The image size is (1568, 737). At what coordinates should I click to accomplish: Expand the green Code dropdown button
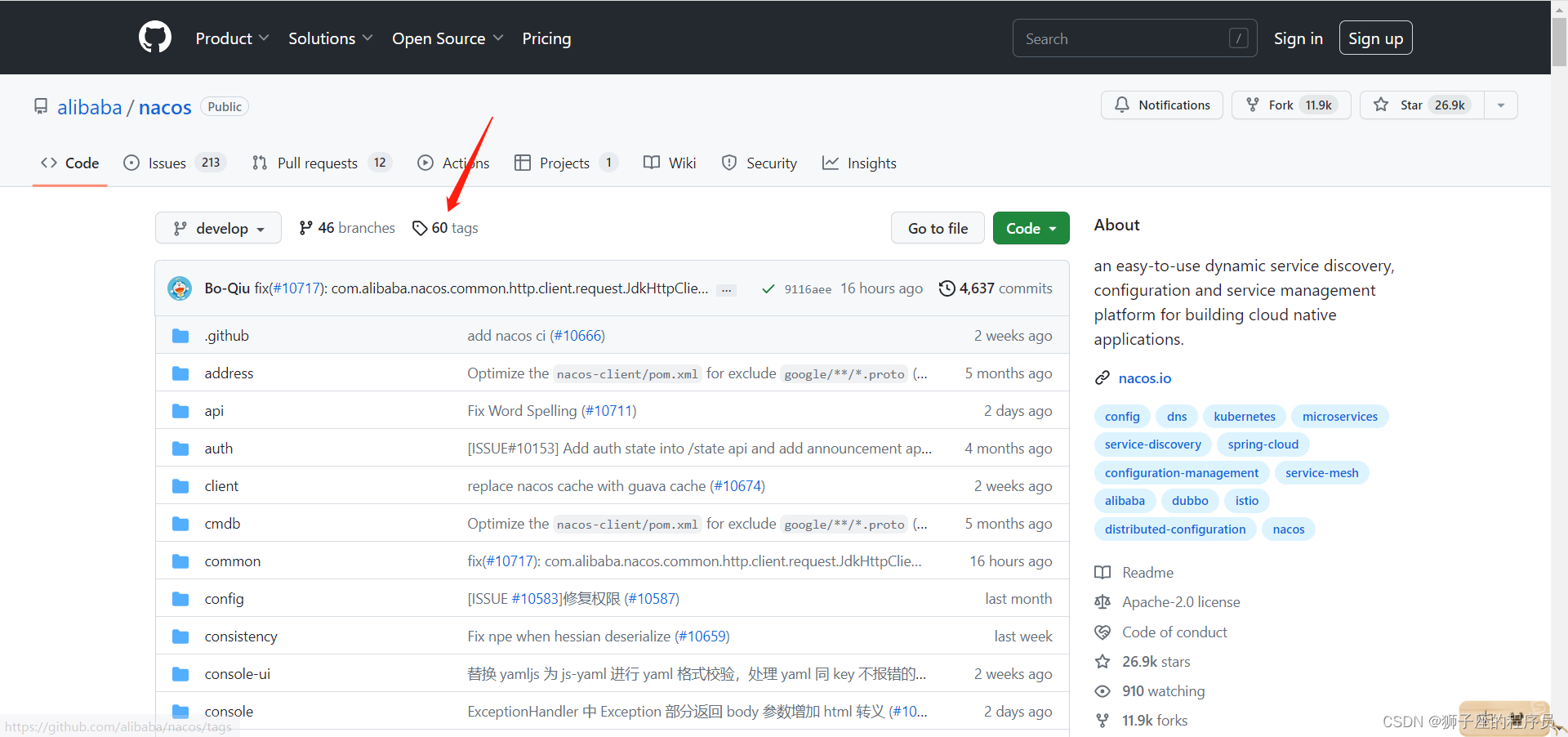(1031, 228)
